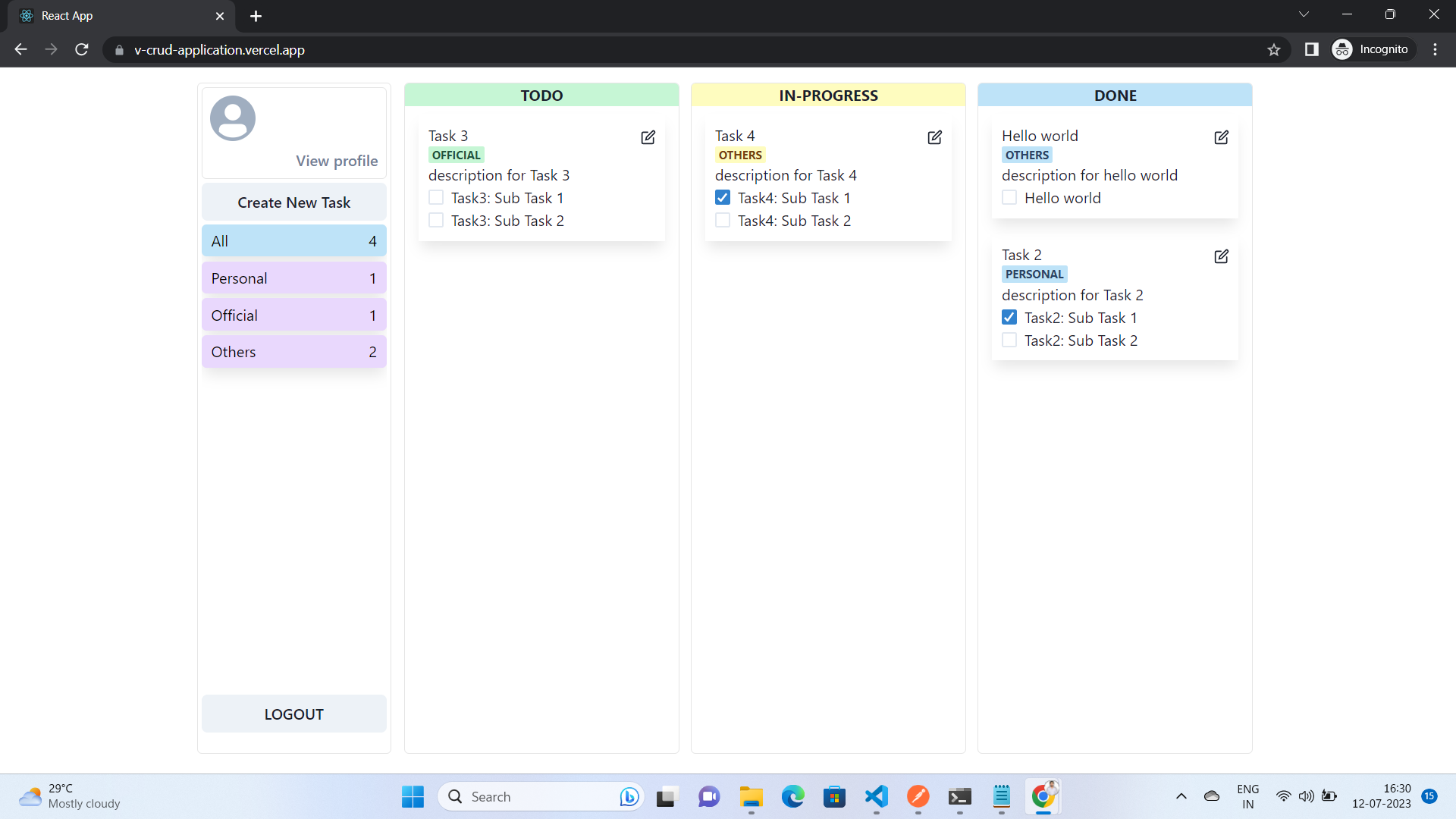Uncheck Task4: Sub Task 1
Image resolution: width=1456 pixels, height=819 pixels.
[x=723, y=197]
